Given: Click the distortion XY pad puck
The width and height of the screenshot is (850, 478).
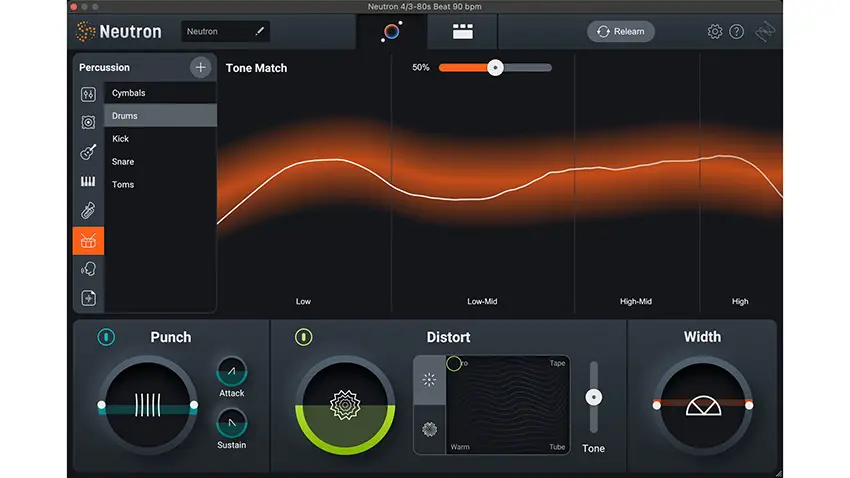Looking at the screenshot, I should (x=453, y=363).
